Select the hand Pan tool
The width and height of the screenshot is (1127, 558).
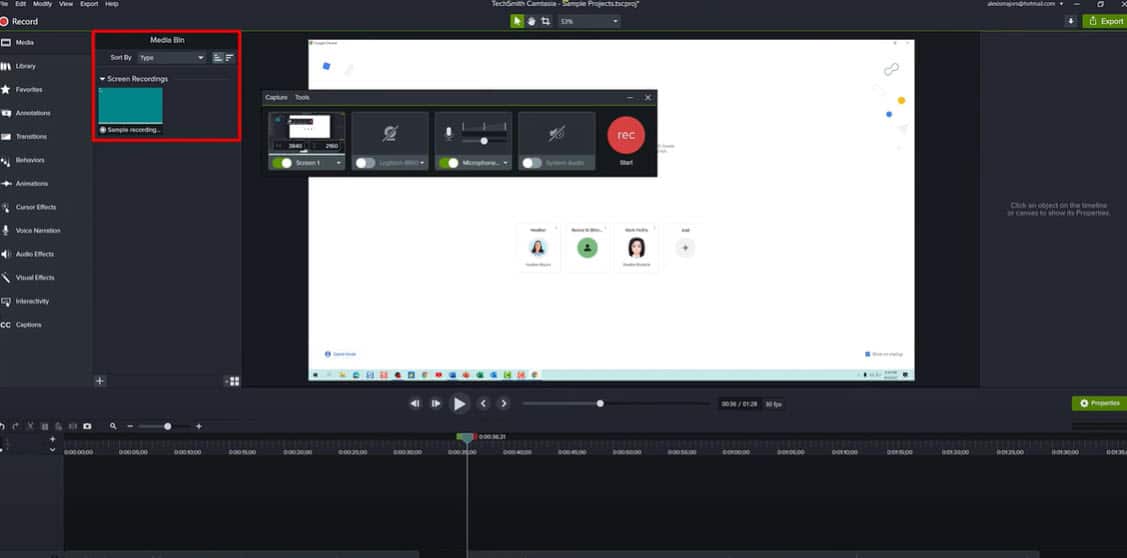[x=532, y=22]
